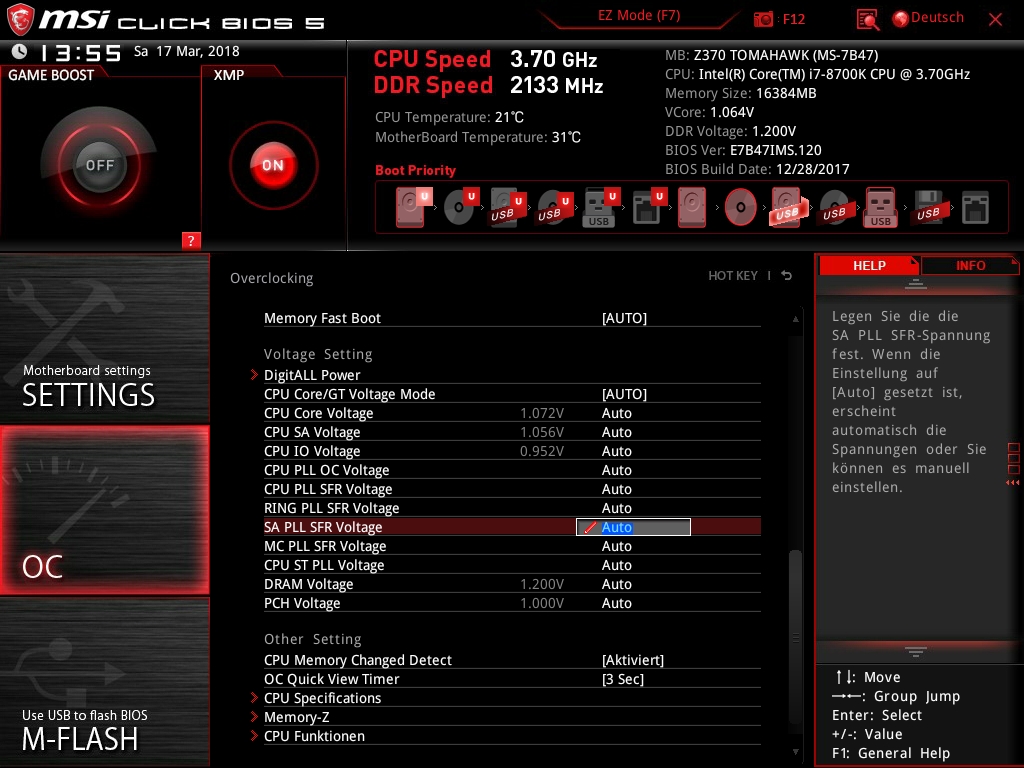The width and height of the screenshot is (1024, 768).
Task: Click the CPU SA Voltage Auto value
Action: point(616,432)
